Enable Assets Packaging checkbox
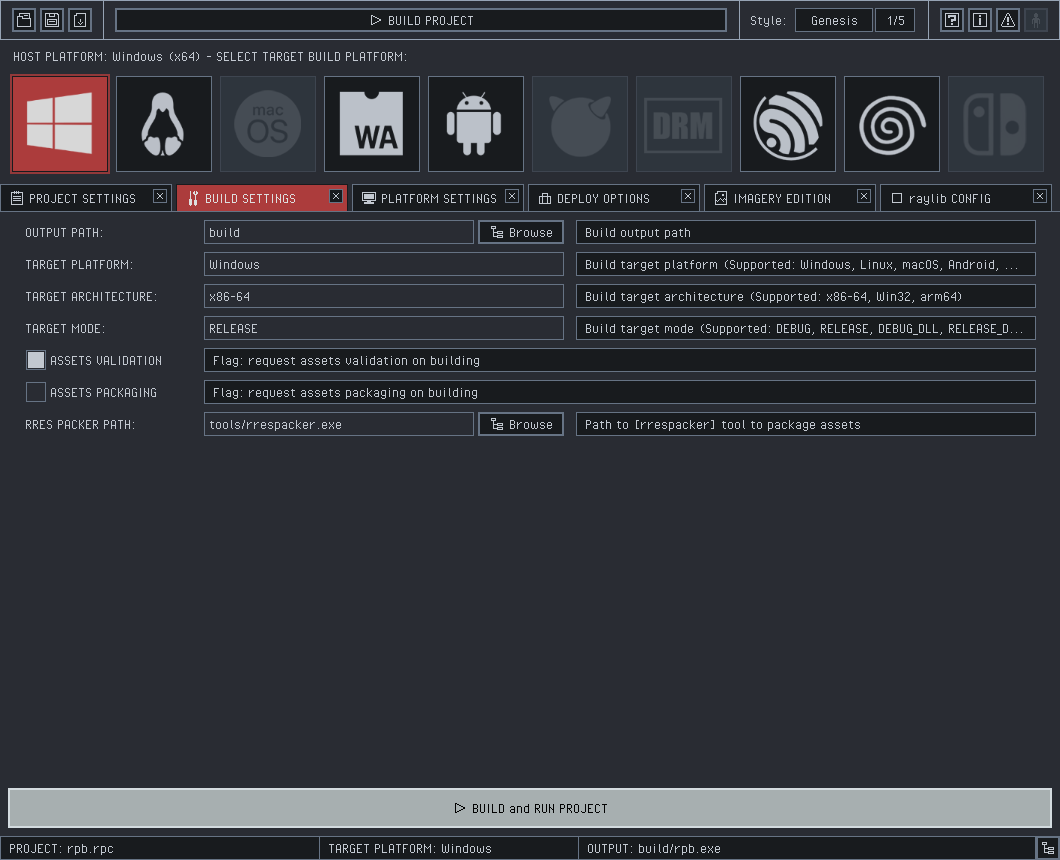 (36, 392)
